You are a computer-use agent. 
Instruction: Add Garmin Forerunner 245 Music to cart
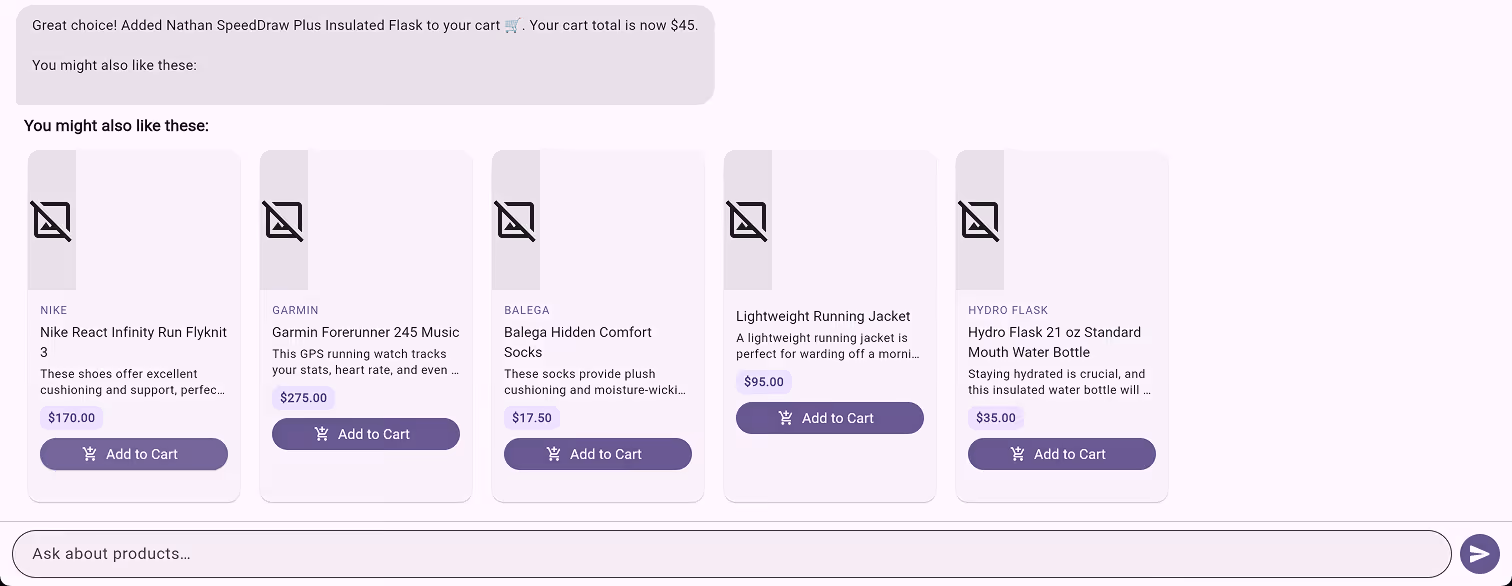tap(366, 434)
